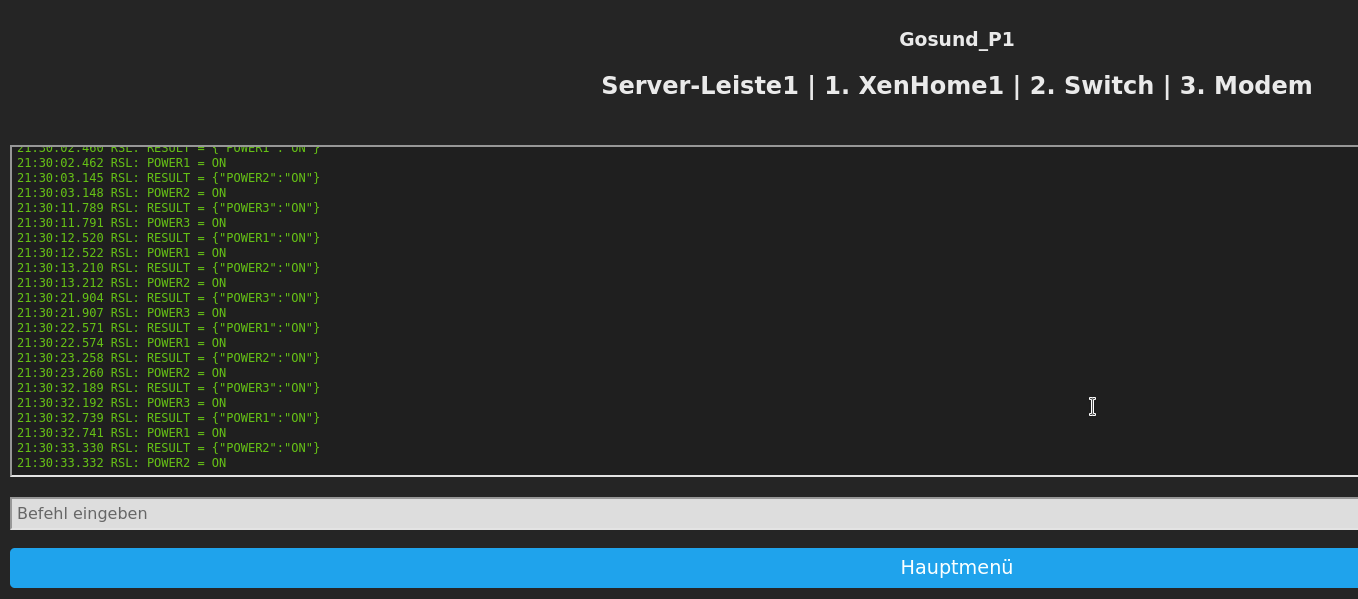Image resolution: width=1358 pixels, height=599 pixels.
Task: Click the last log line at 21:30:33.332
Action: tap(120, 462)
